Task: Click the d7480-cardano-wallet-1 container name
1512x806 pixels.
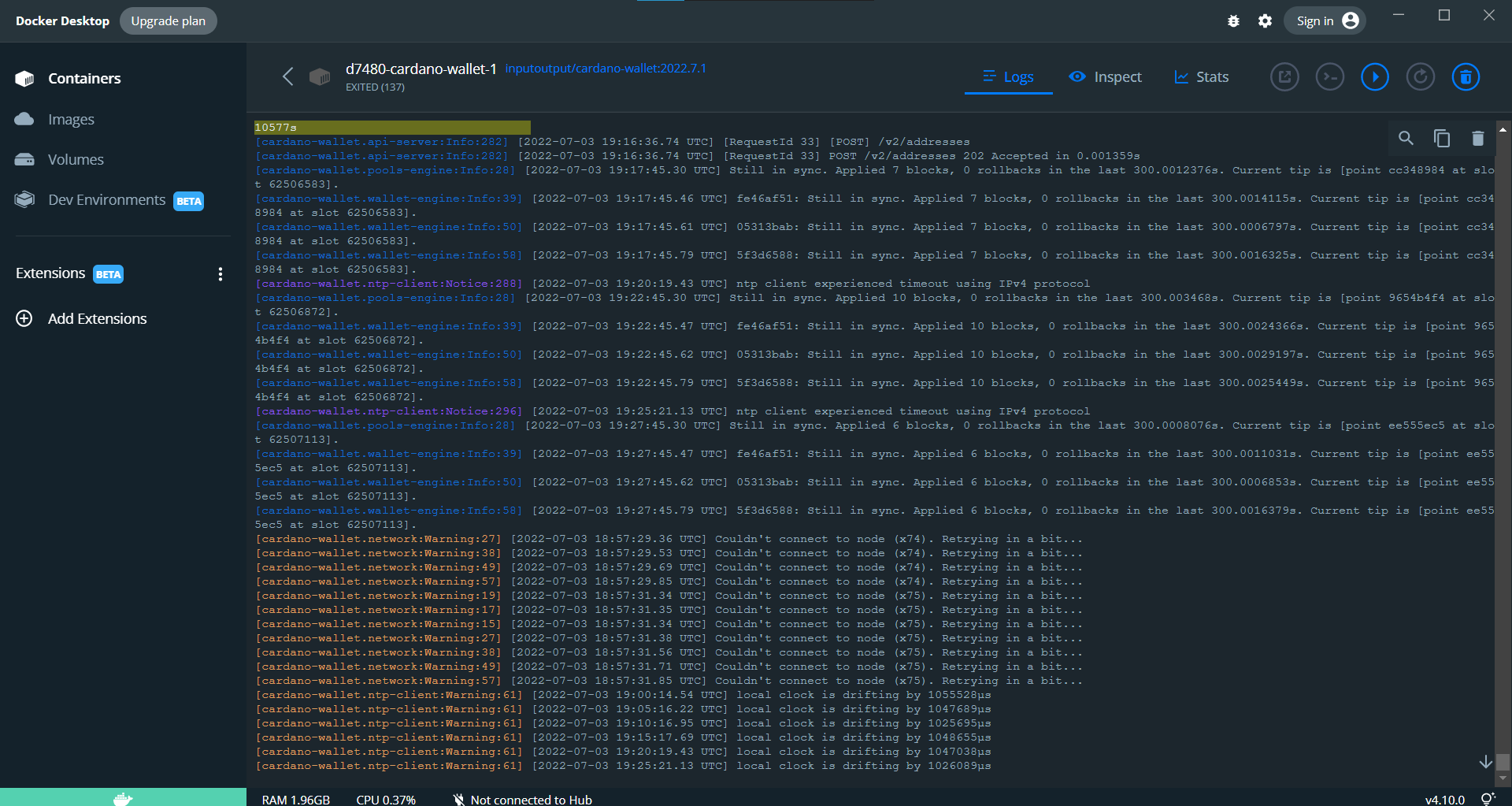Action: (x=421, y=69)
